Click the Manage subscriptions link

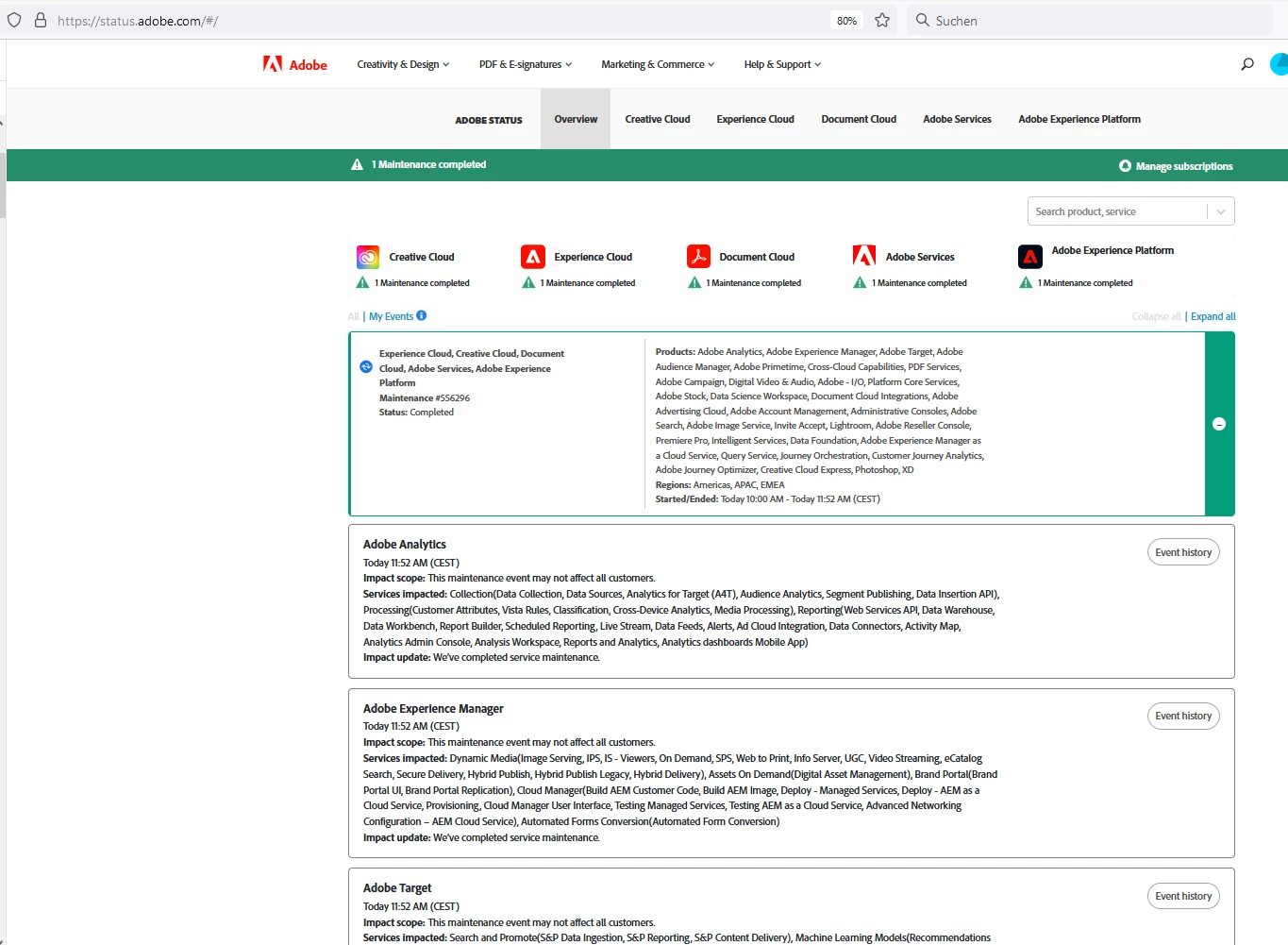point(1184,166)
